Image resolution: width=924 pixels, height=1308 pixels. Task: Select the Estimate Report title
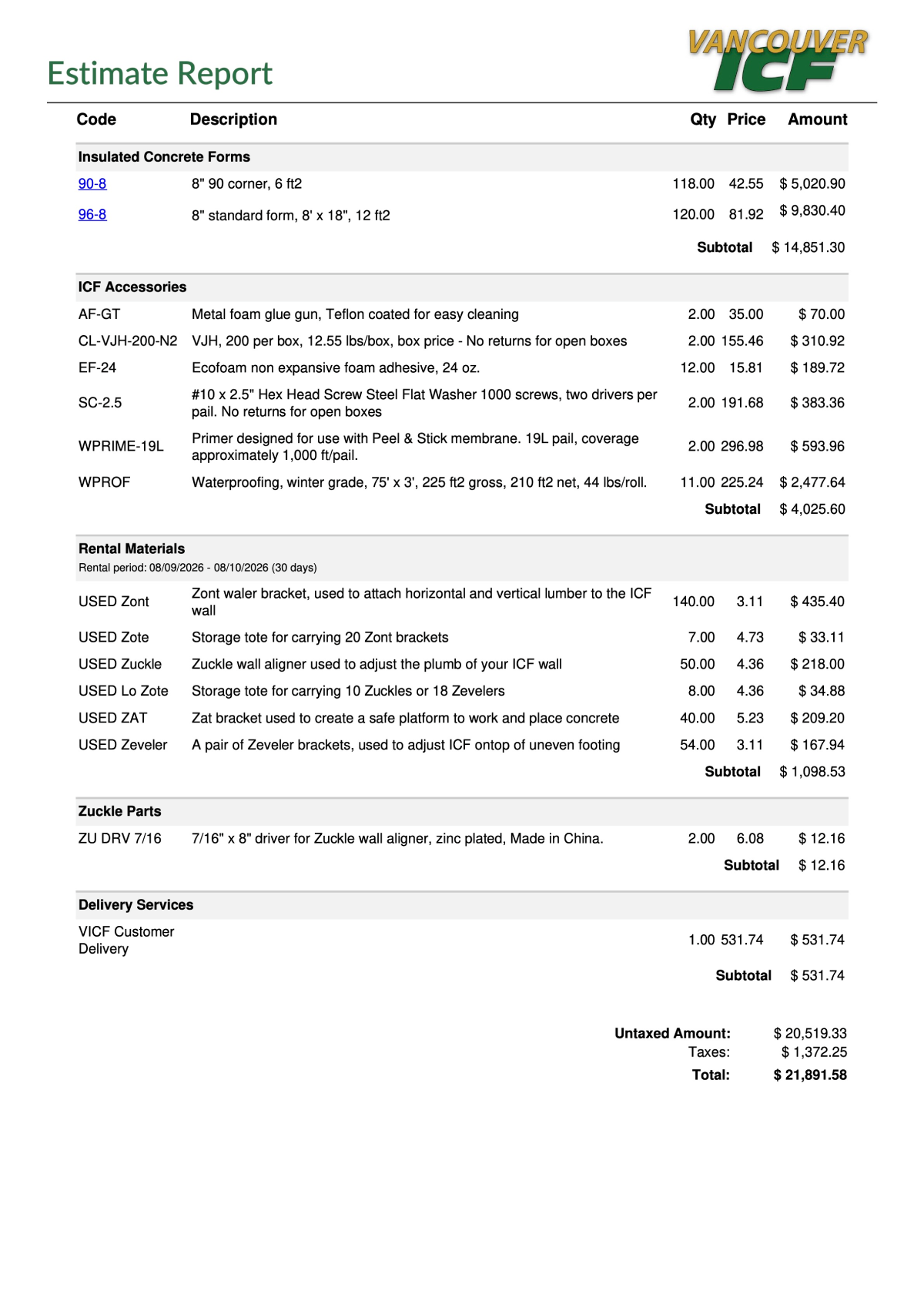tap(160, 74)
